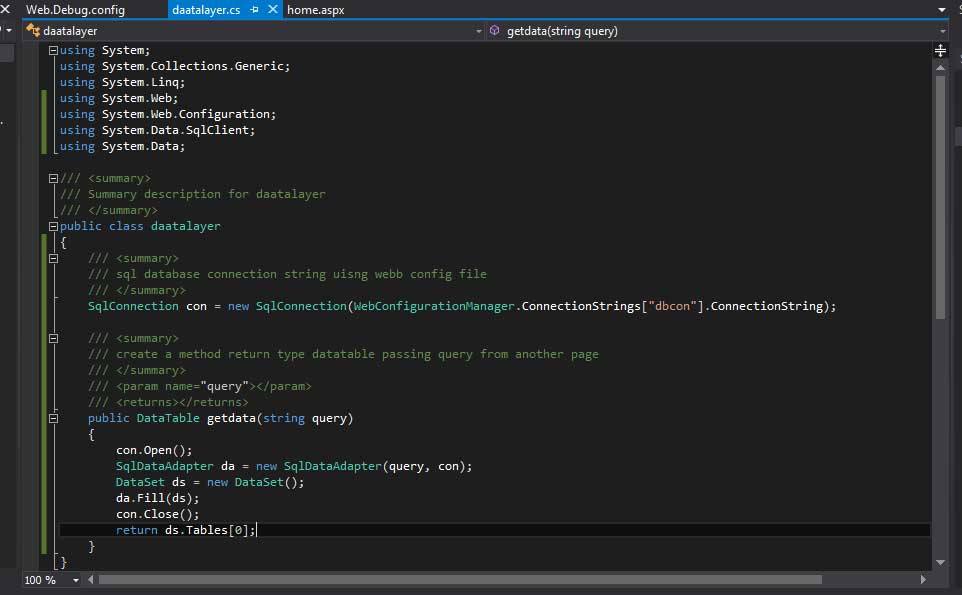
Task: Collapse the public class daatalayer block
Action: tap(53, 226)
